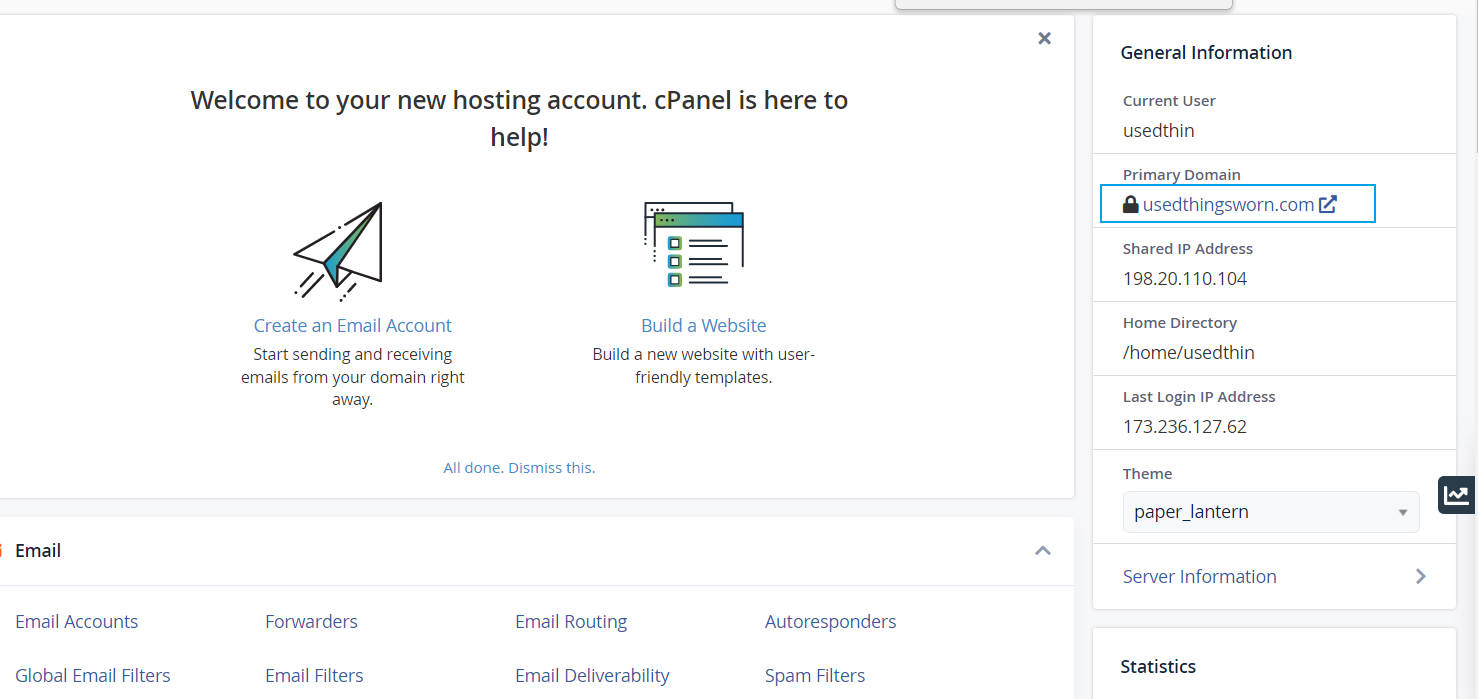Image resolution: width=1478 pixels, height=699 pixels.
Task: Visit usedthingsworn.com domain link
Action: coord(1228,204)
